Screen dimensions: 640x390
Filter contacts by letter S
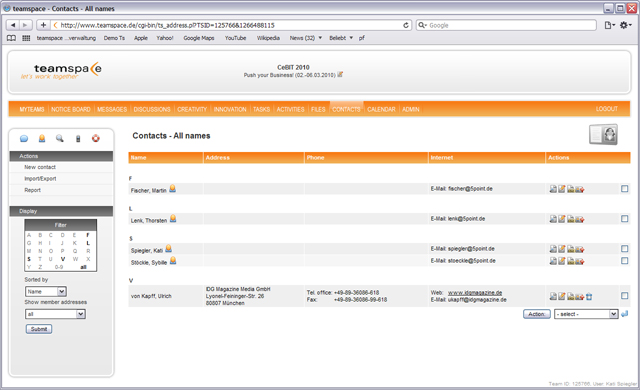29,259
